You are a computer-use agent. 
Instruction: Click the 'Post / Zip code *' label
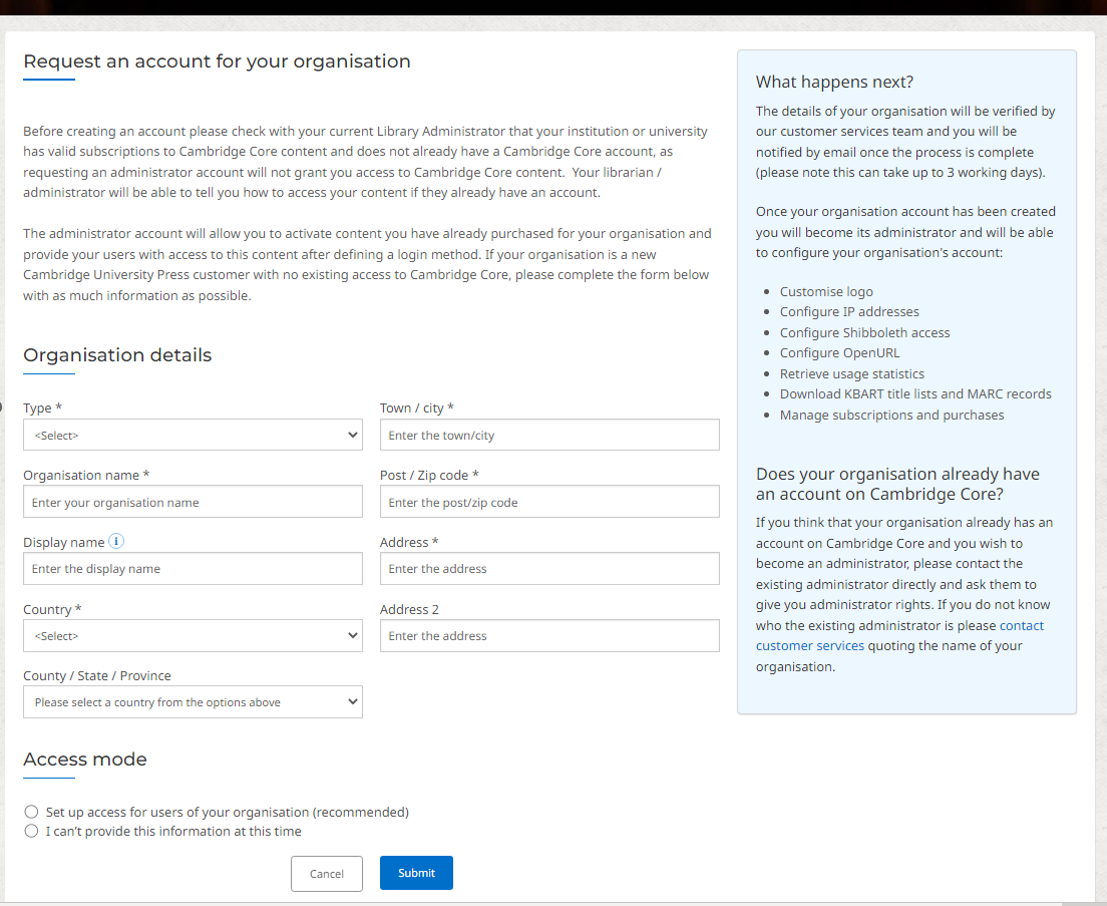429,475
